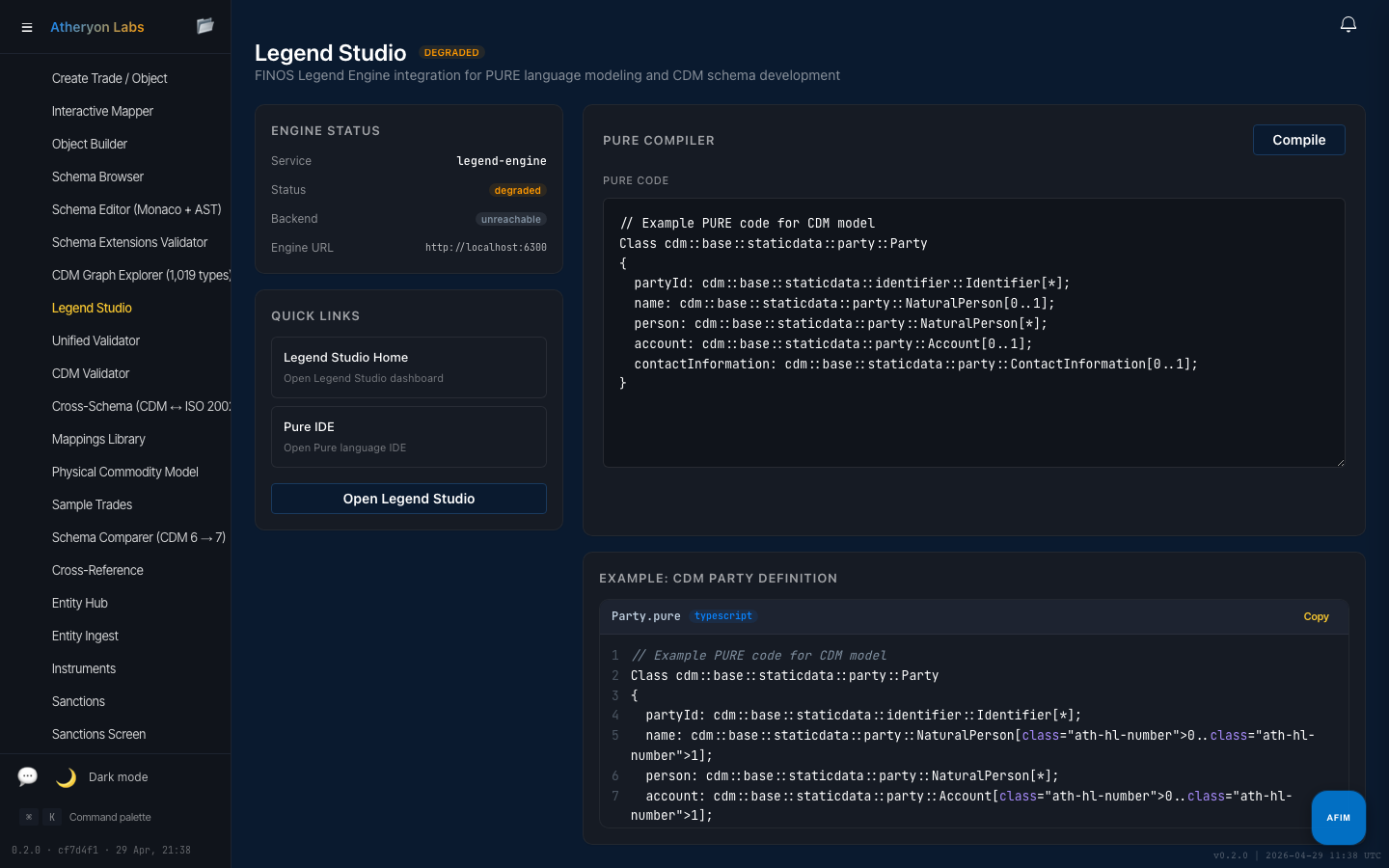This screenshot has width=1389, height=868.
Task: Toggle the hamburger menu icon
Action: [x=27, y=28]
